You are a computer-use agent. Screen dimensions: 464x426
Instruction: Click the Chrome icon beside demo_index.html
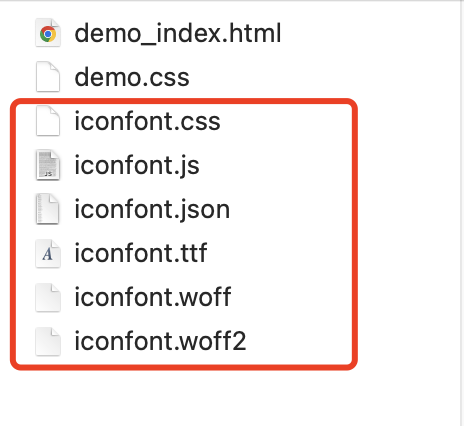tap(48, 33)
